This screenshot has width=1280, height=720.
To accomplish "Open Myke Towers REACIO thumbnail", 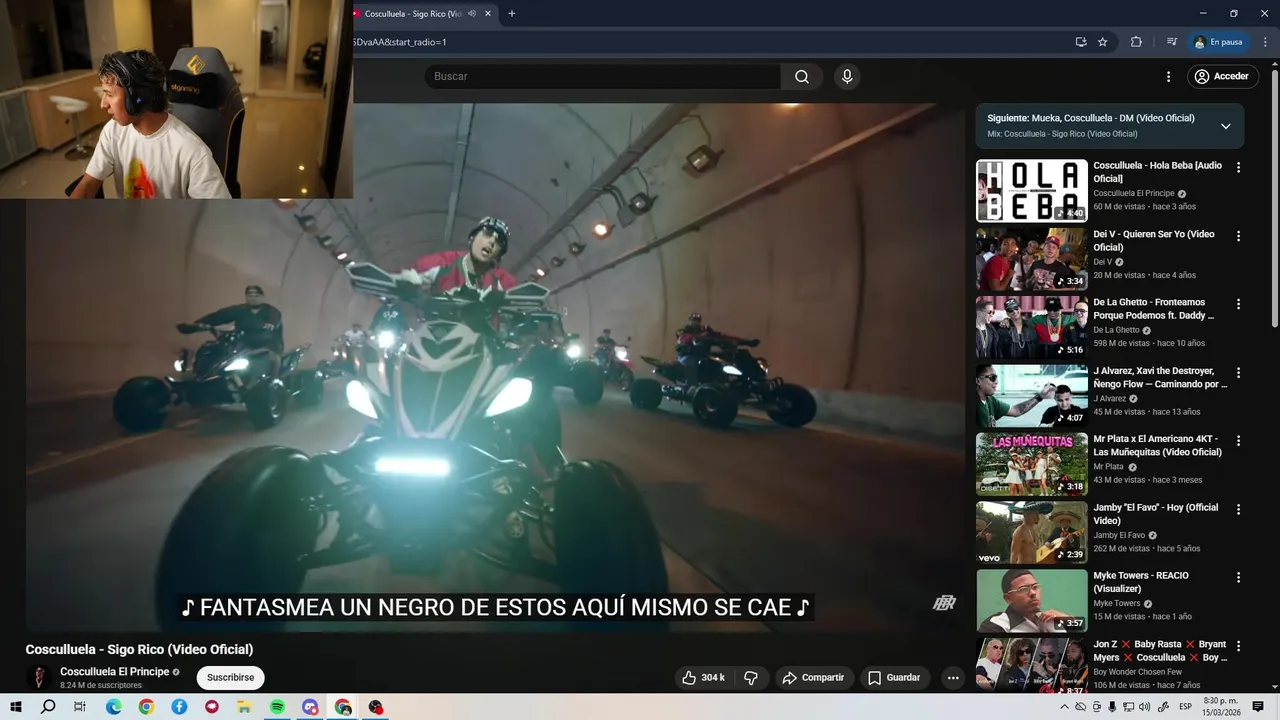I will click(x=1032, y=600).
